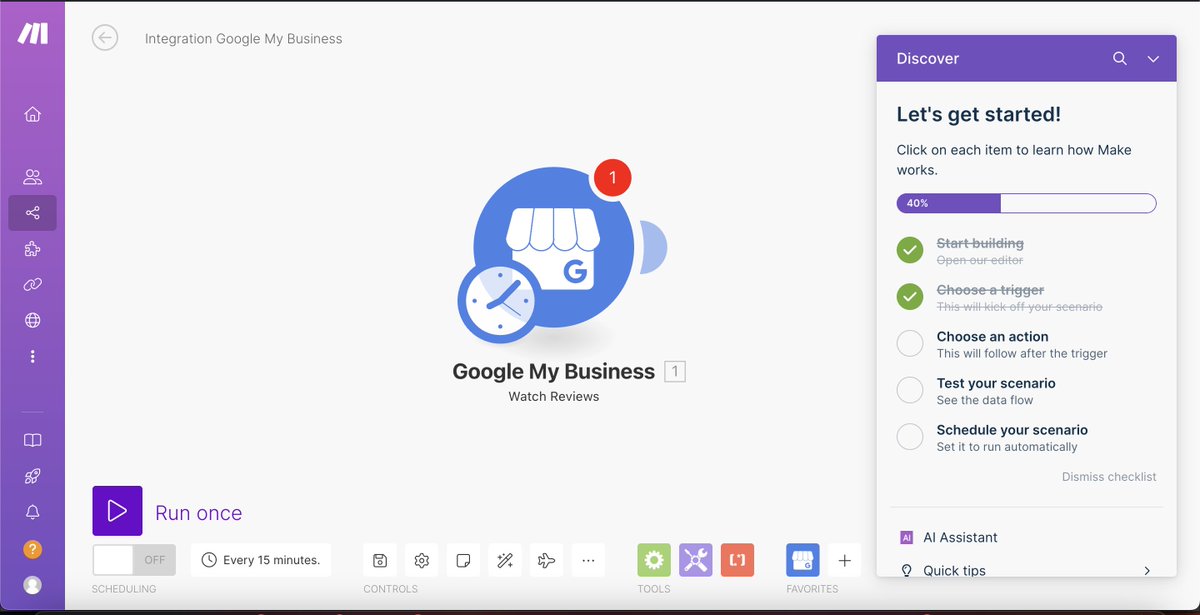Viewport: 1200px width, 615px height.
Task: Click Explain flow airplane icon
Action: point(546,560)
